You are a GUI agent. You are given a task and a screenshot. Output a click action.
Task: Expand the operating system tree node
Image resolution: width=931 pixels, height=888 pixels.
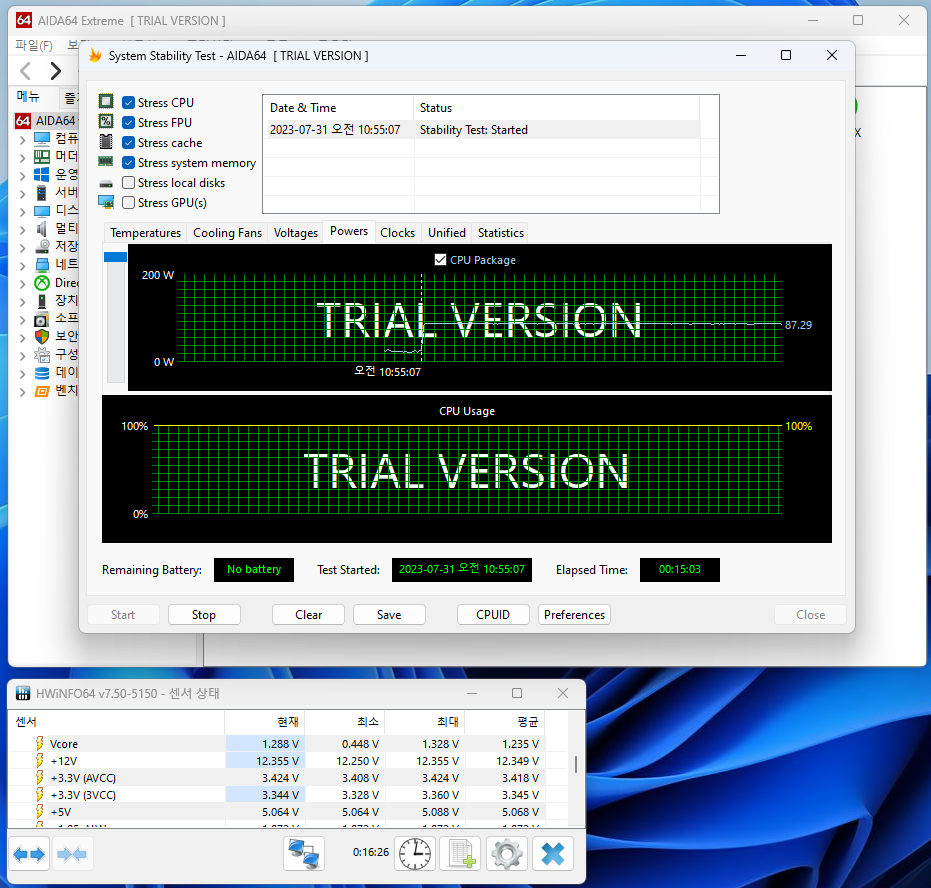[22, 176]
